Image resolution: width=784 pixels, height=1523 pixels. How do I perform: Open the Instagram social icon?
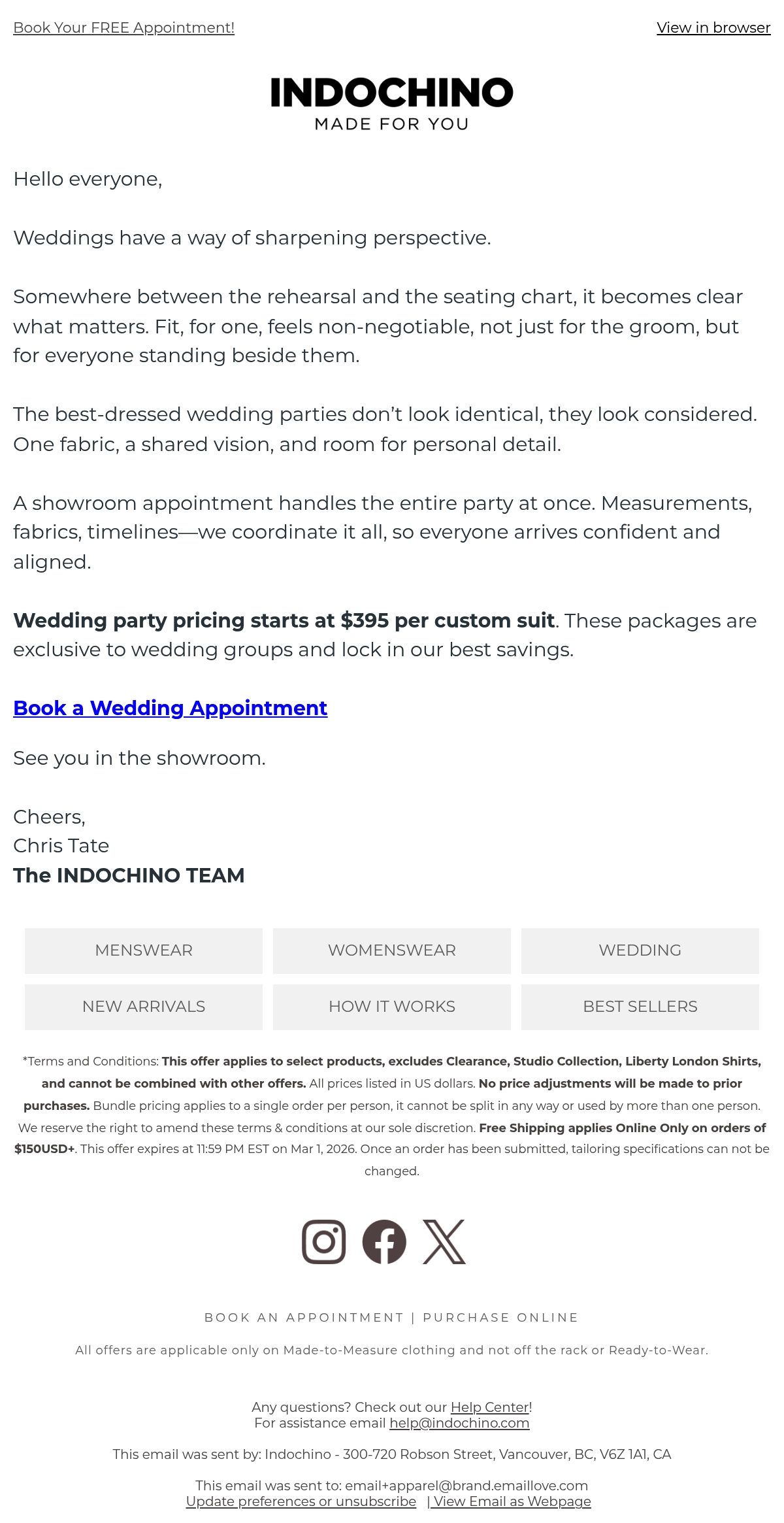323,1241
